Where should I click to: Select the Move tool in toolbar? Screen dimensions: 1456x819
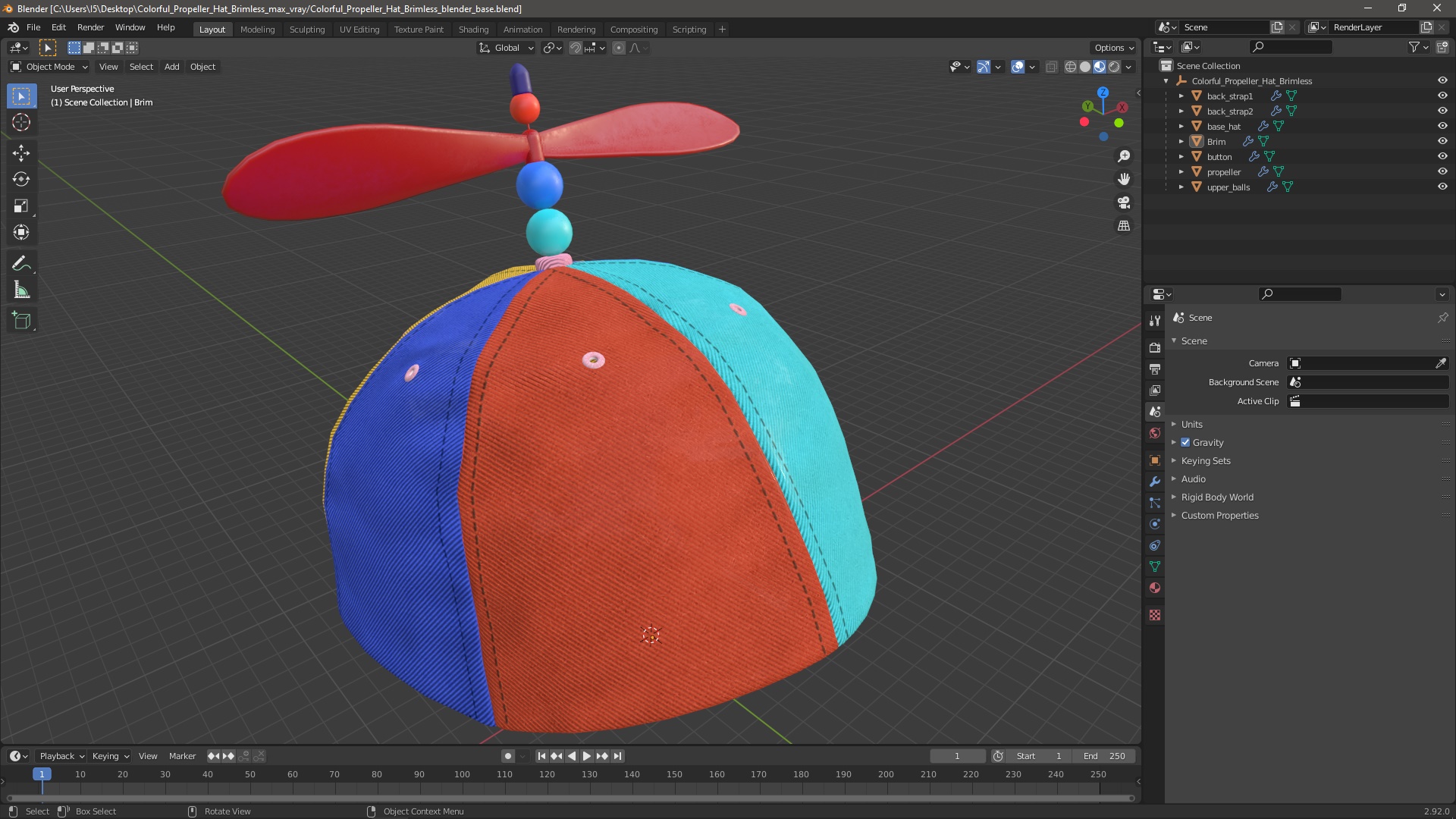(20, 152)
